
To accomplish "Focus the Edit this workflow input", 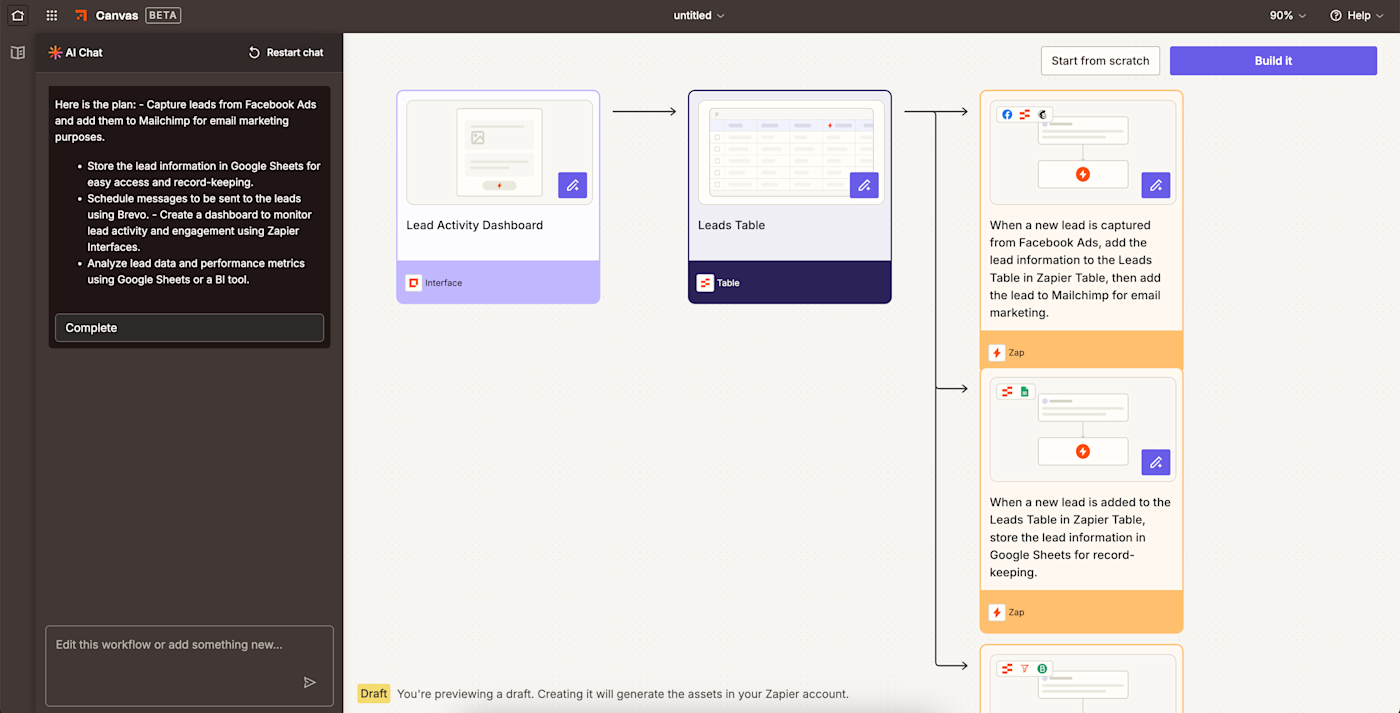I will 189,666.
